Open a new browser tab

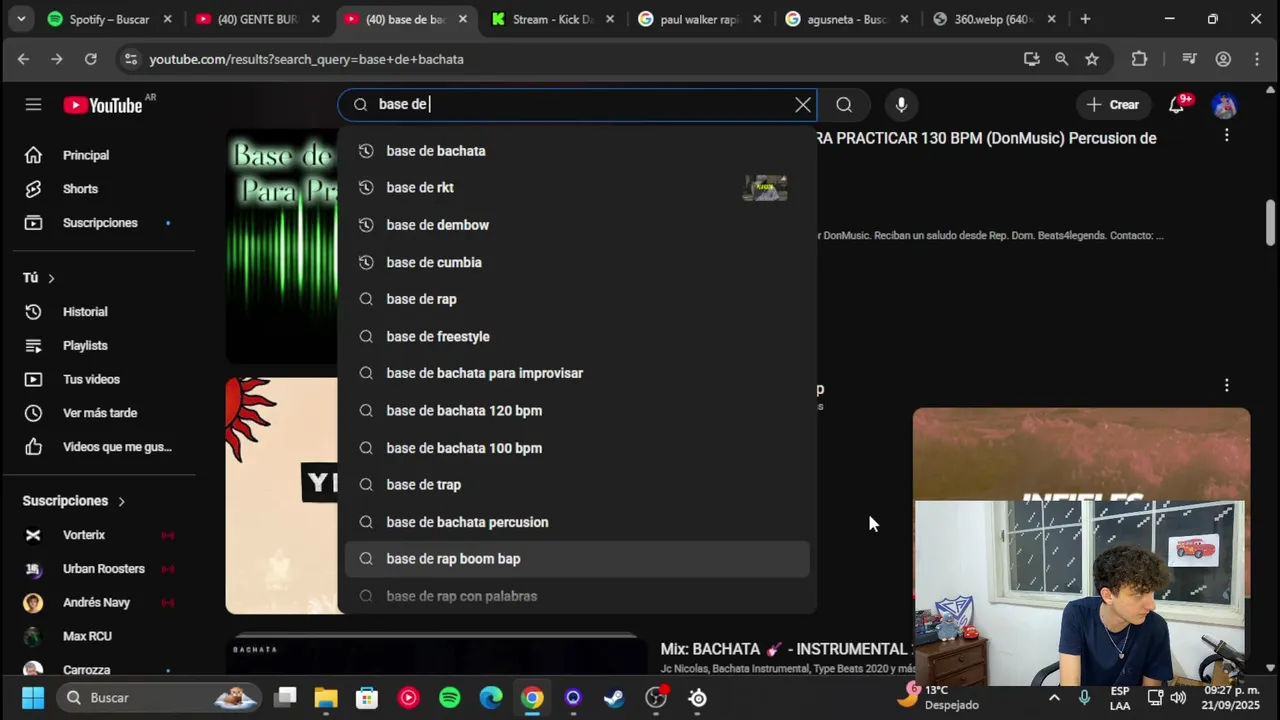pos(1085,19)
